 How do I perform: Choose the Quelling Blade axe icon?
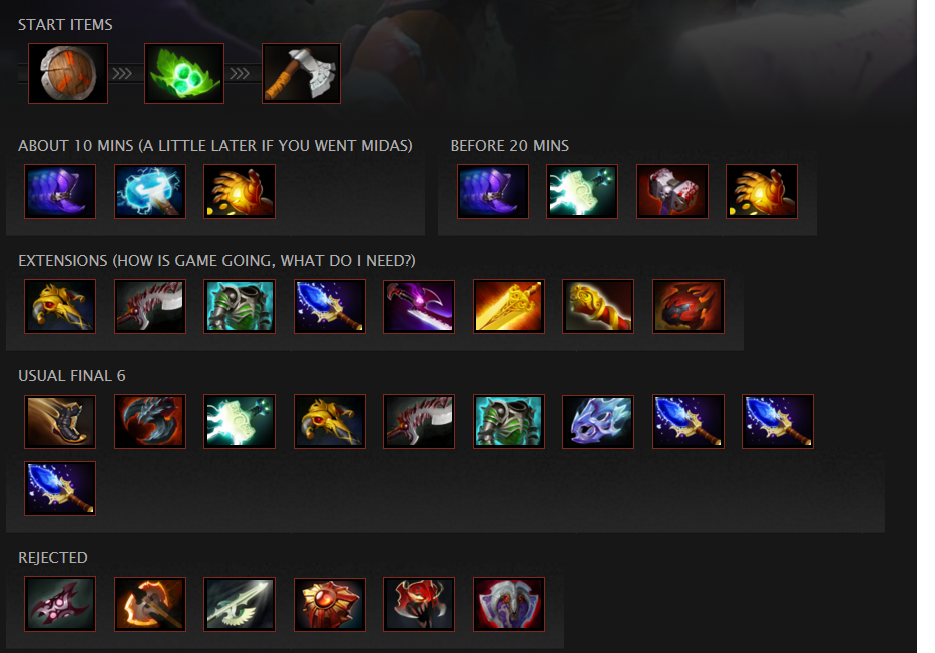(x=302, y=73)
